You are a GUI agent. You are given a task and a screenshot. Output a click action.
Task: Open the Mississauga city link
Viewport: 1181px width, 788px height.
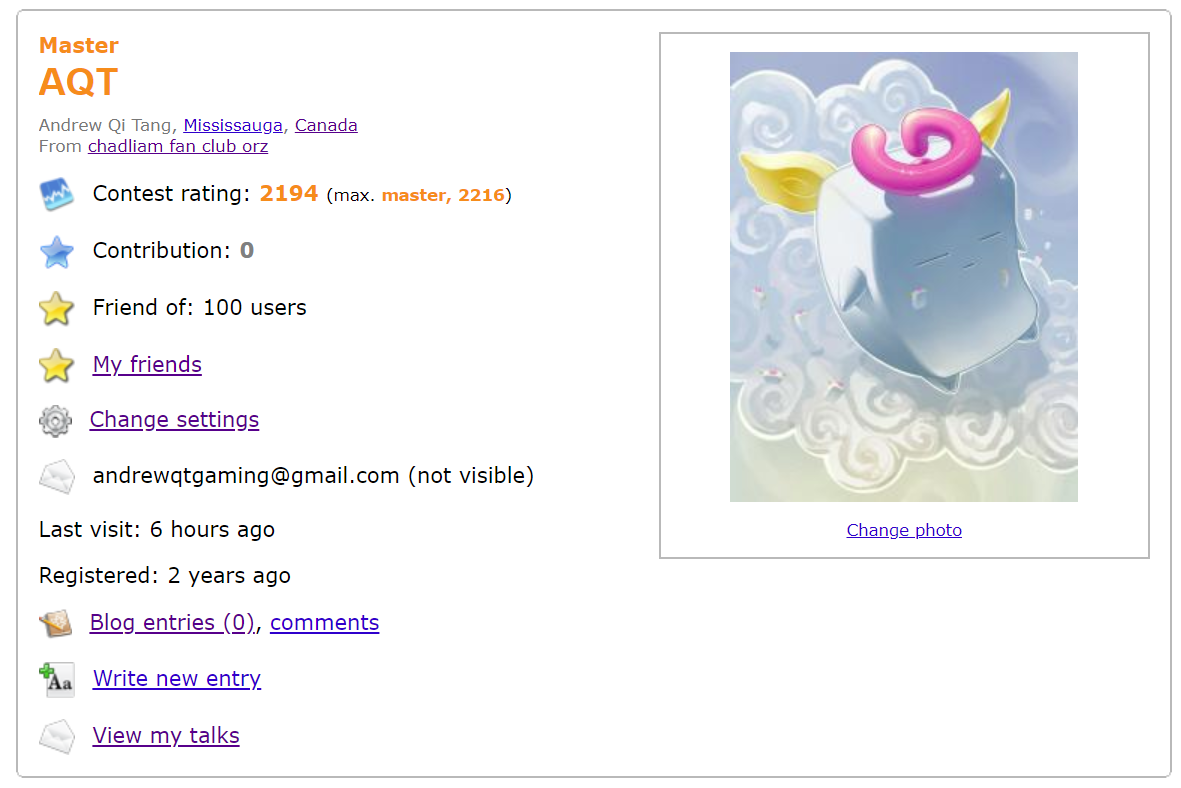(x=233, y=125)
